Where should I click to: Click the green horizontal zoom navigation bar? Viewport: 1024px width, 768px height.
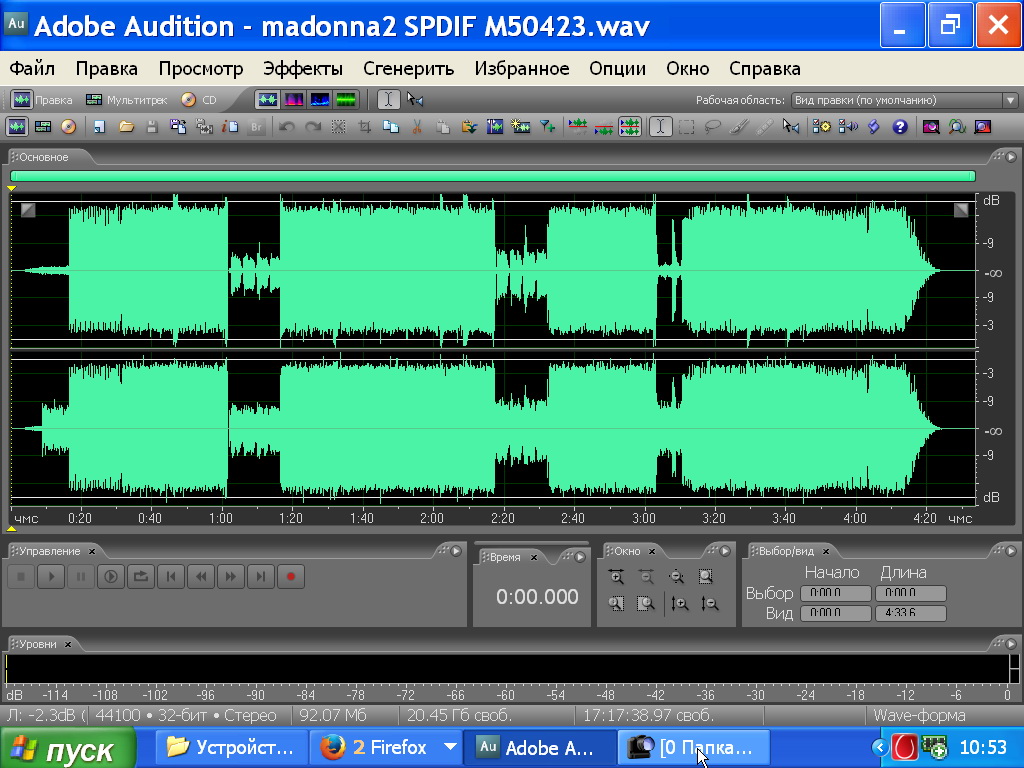point(493,176)
